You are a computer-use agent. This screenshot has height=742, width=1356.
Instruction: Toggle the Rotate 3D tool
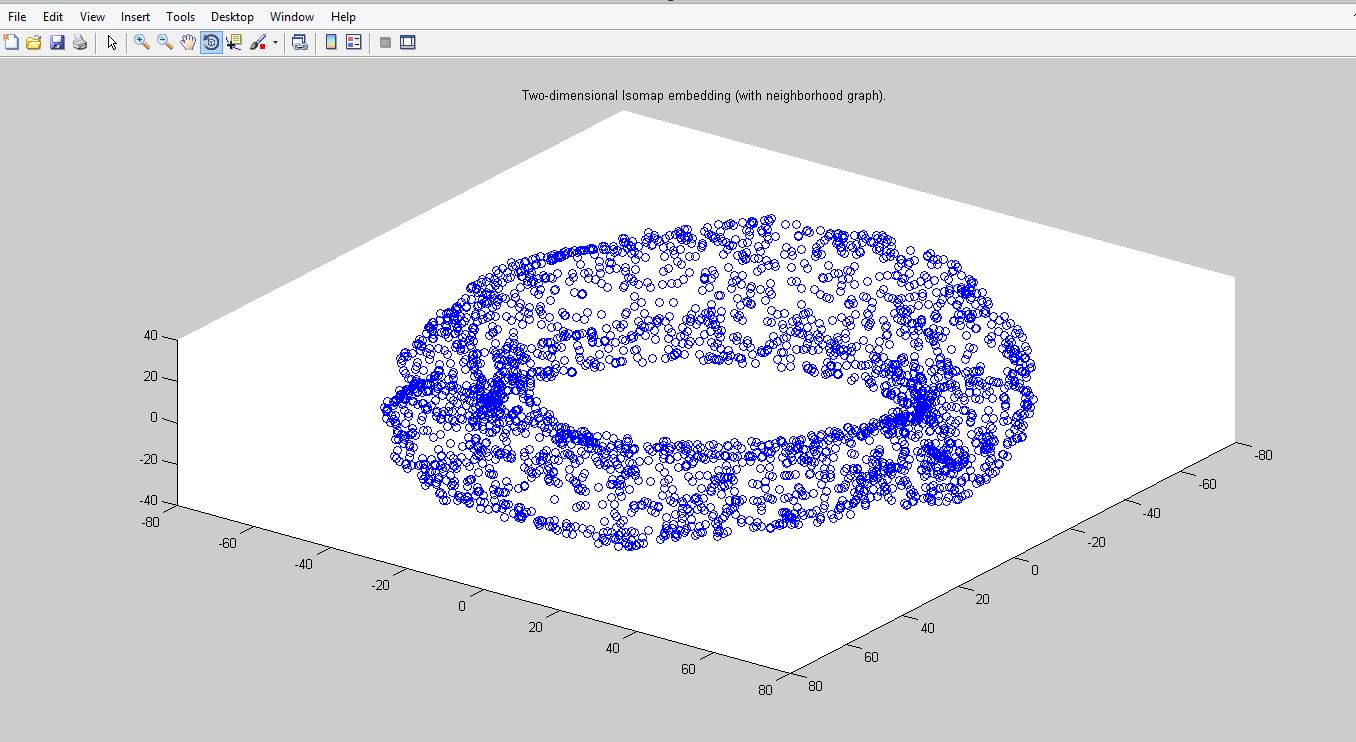[211, 42]
